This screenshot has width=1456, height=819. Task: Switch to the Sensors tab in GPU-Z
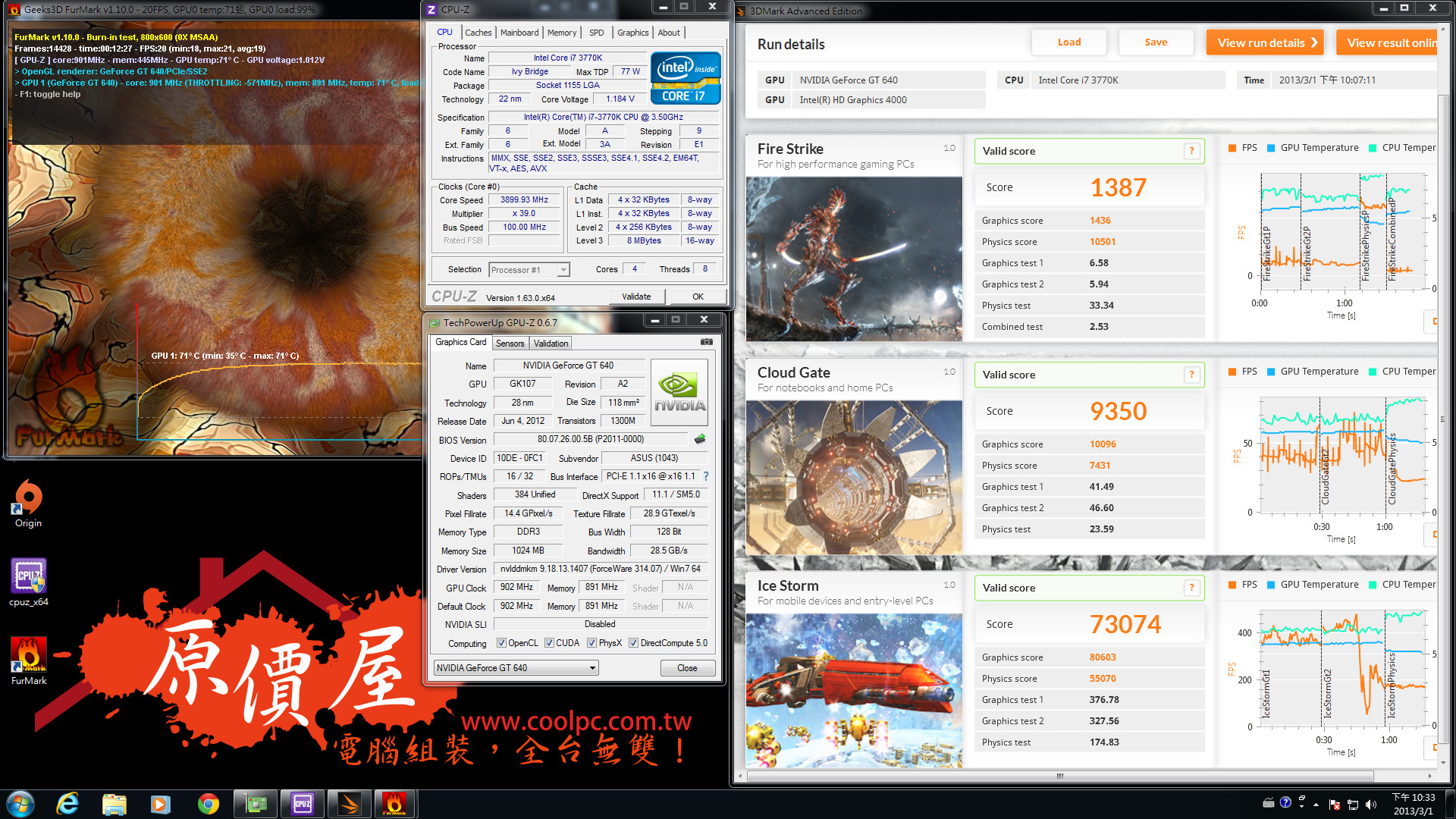tap(510, 344)
